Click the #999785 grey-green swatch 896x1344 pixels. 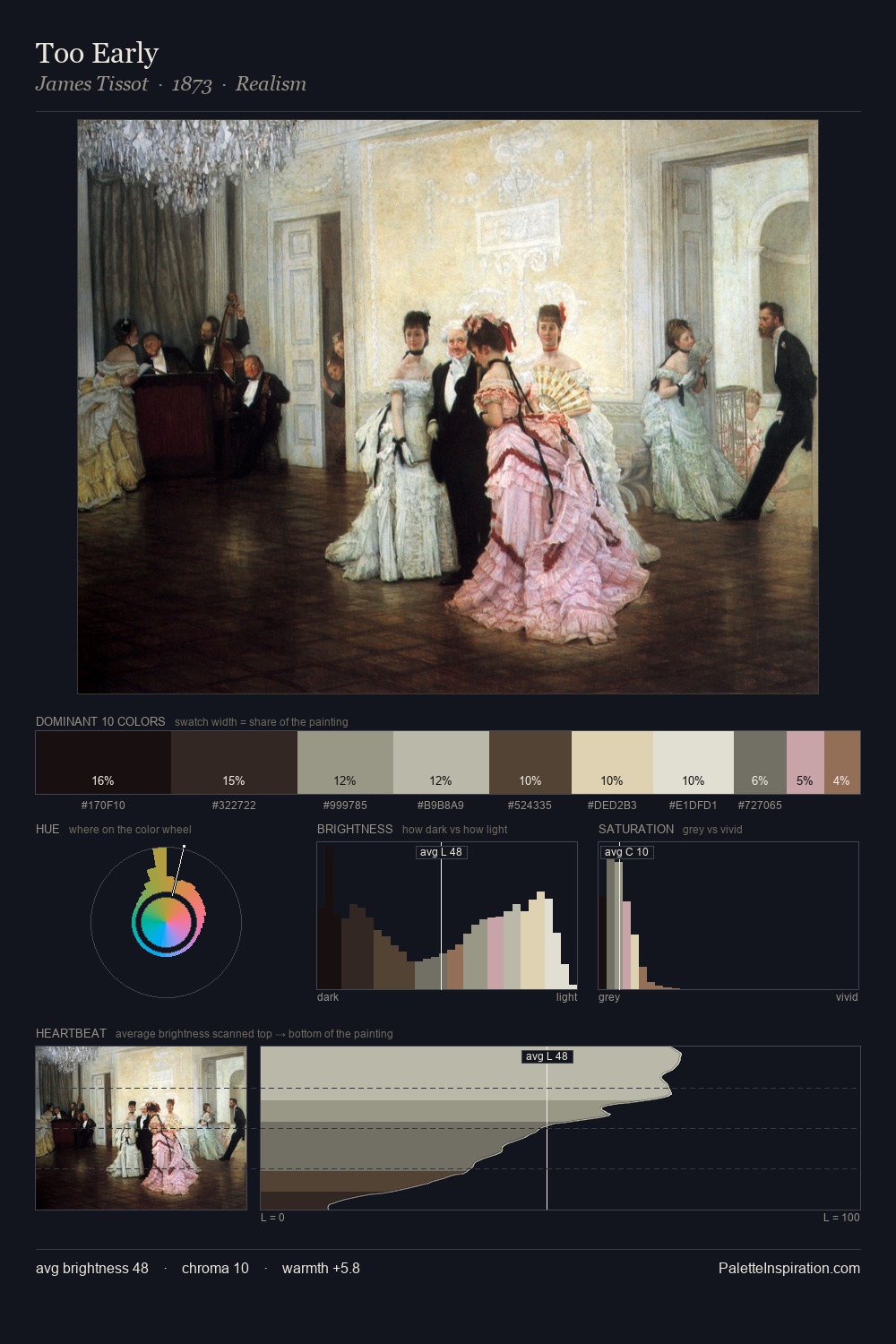345,762
